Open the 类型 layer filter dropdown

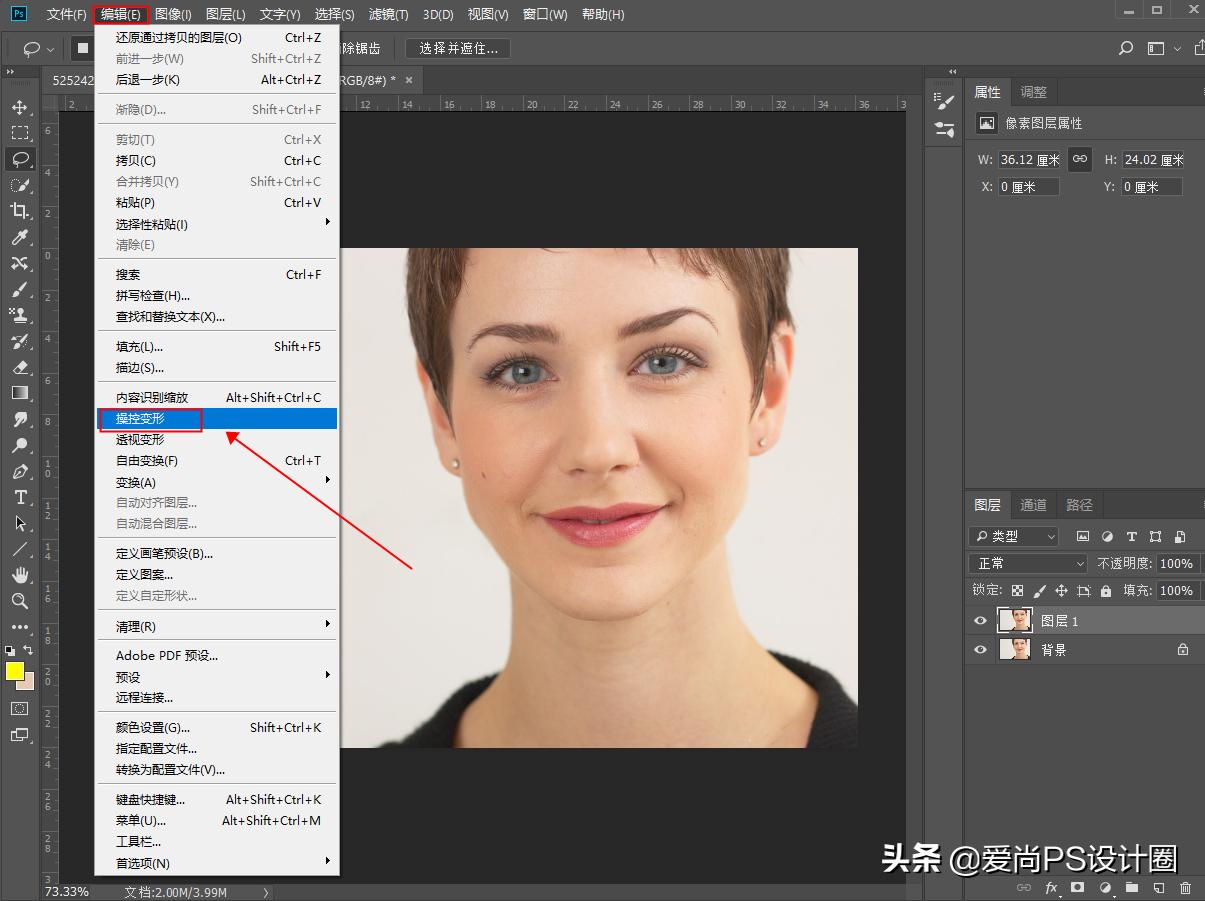click(x=1014, y=537)
